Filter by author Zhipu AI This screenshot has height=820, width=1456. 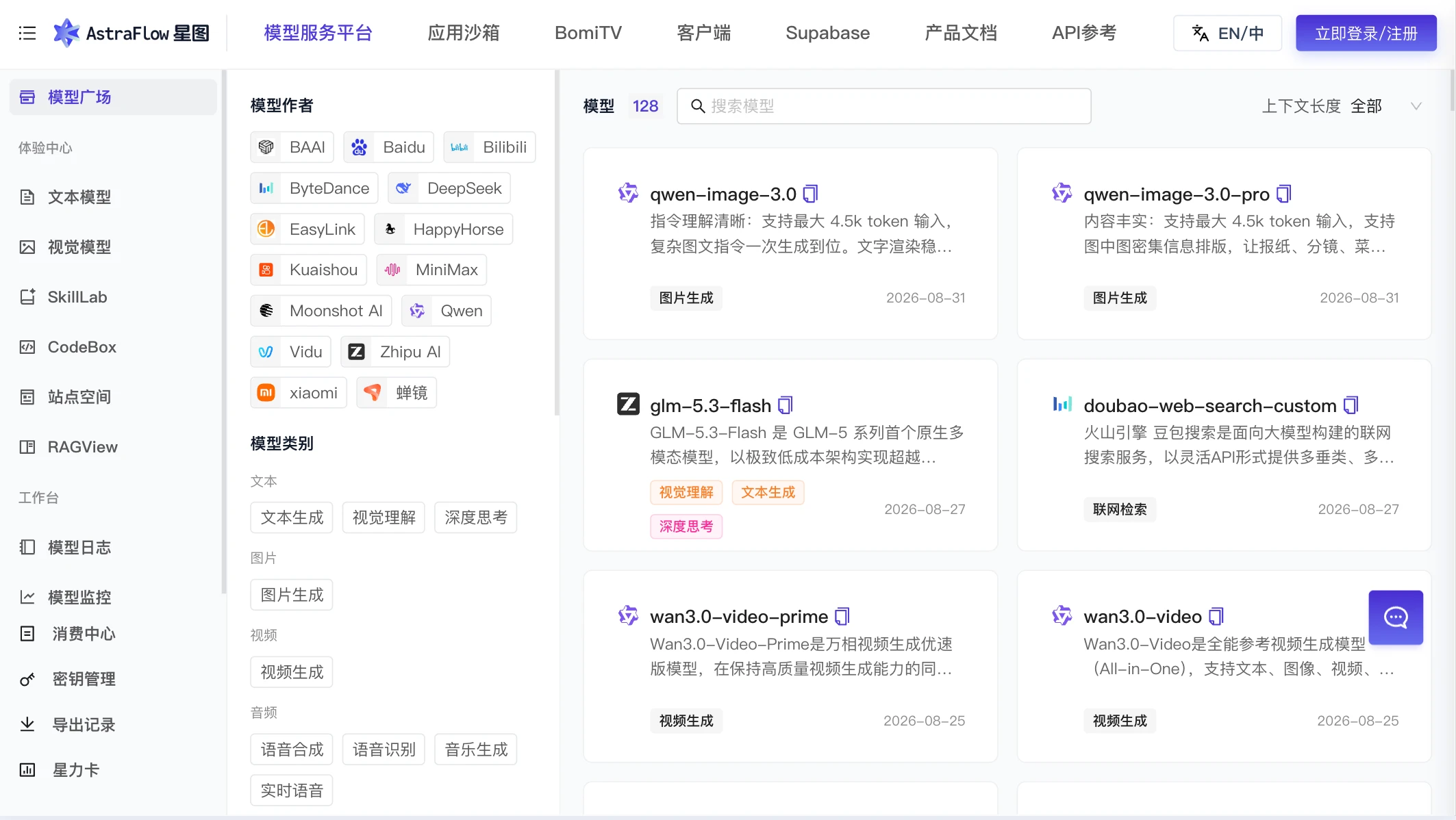pos(394,352)
